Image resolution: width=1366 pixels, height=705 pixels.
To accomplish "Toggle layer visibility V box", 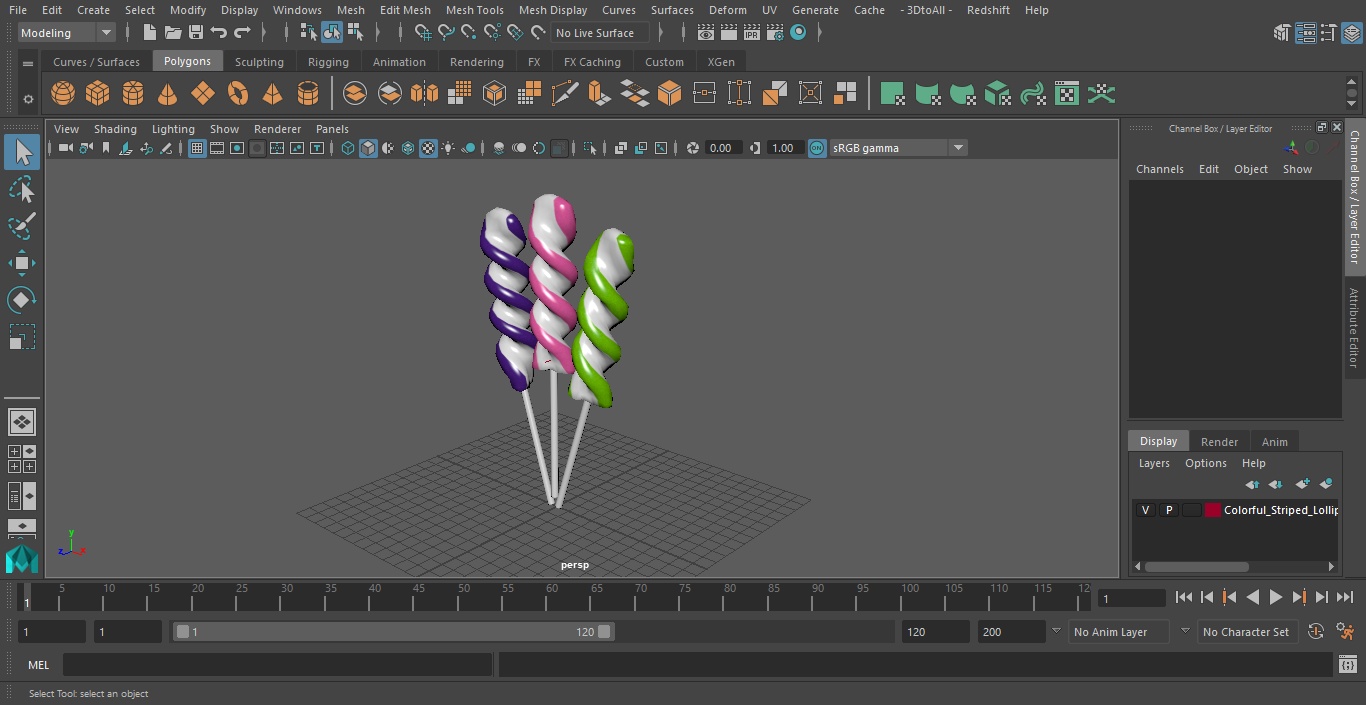I will 1145,510.
